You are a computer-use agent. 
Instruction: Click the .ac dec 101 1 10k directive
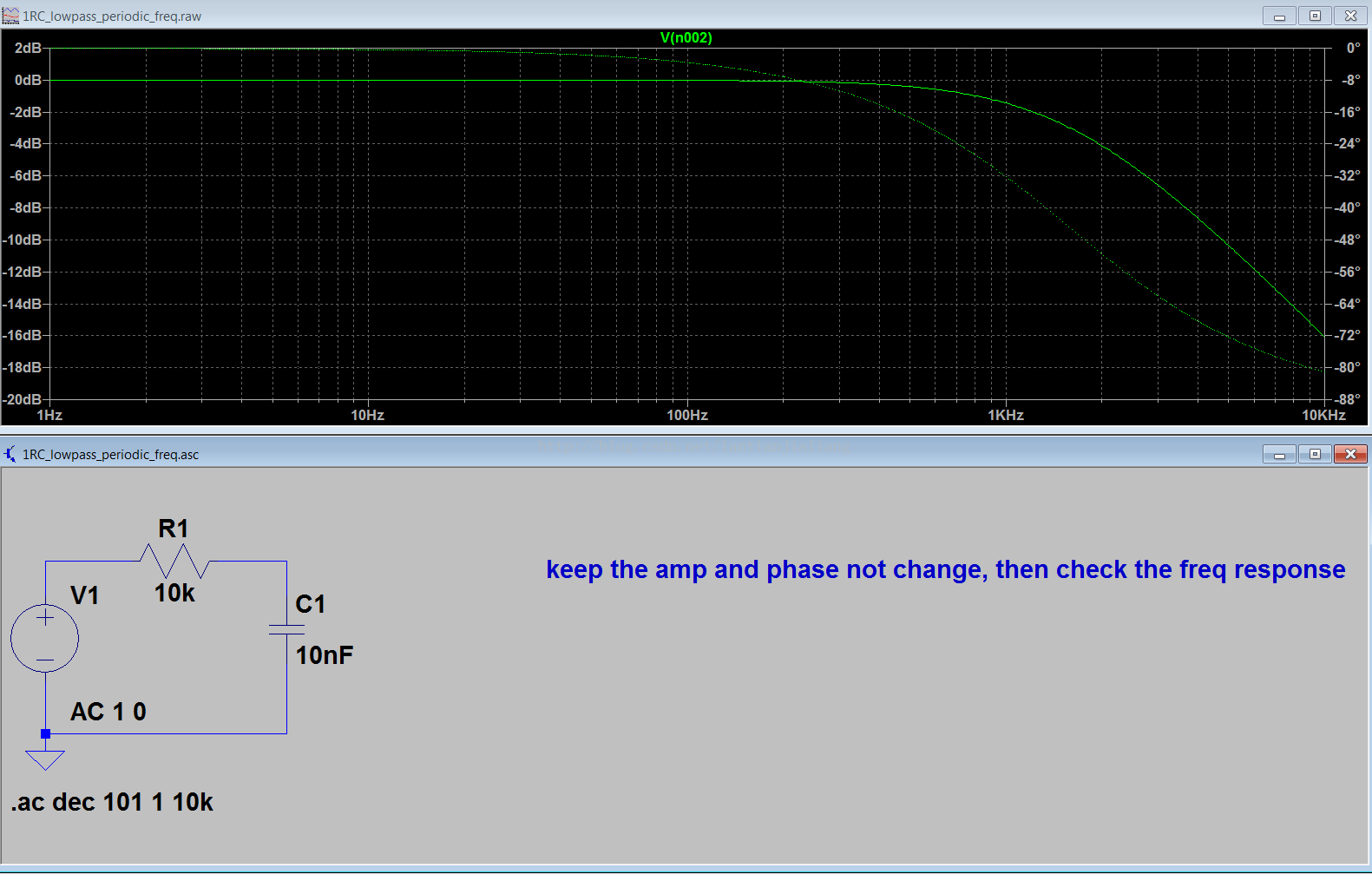112,802
